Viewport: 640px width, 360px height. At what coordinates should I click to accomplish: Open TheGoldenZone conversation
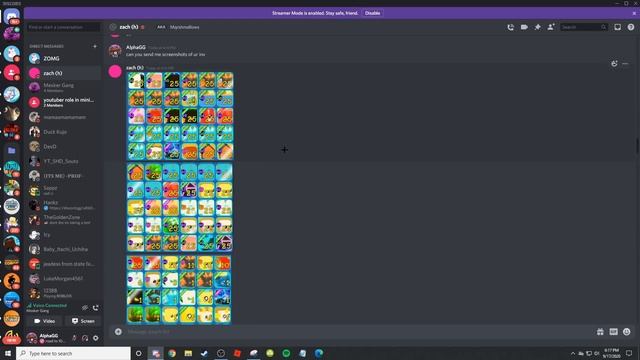coord(64,220)
